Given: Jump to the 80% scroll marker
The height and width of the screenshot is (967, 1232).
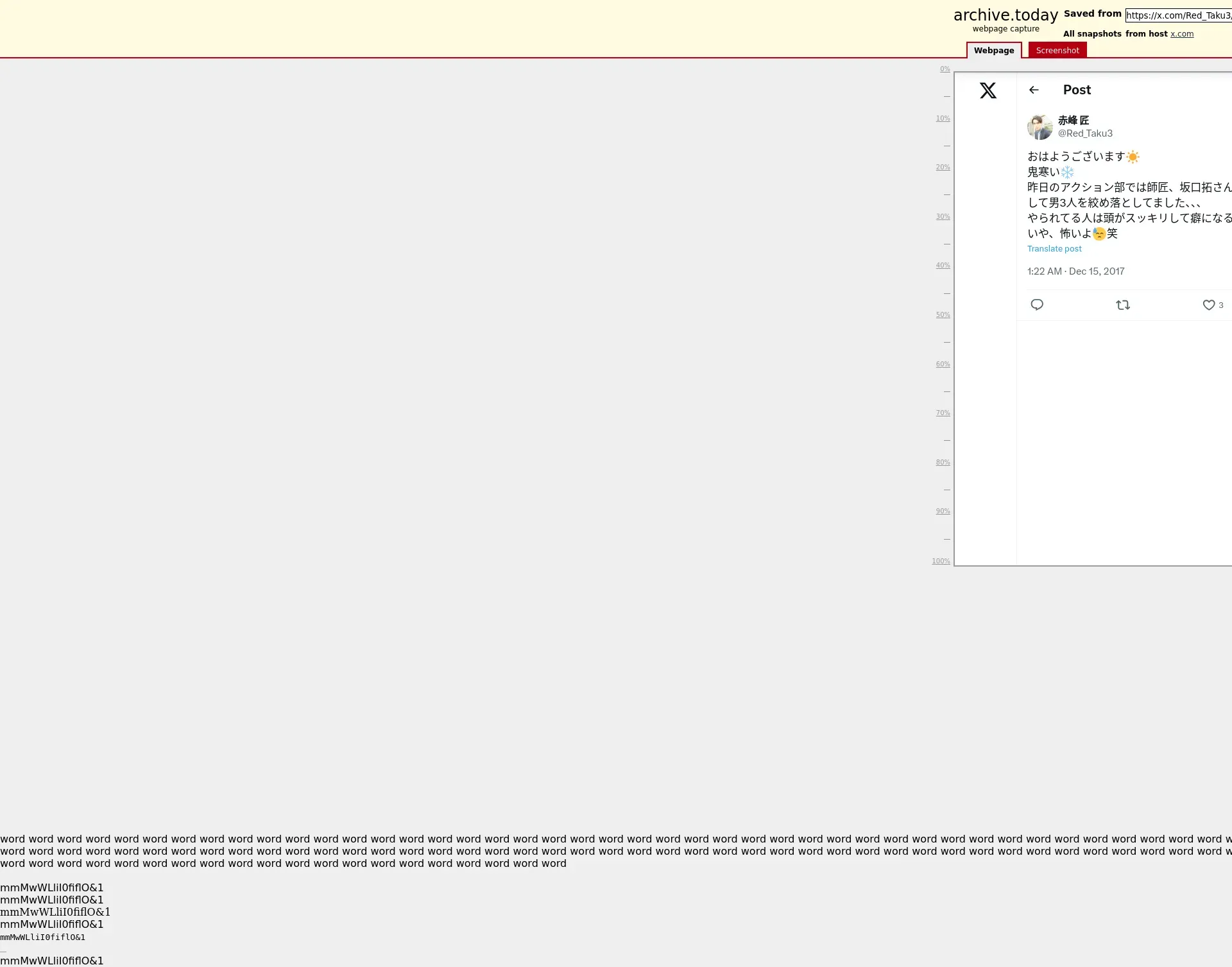Looking at the screenshot, I should click(x=943, y=463).
